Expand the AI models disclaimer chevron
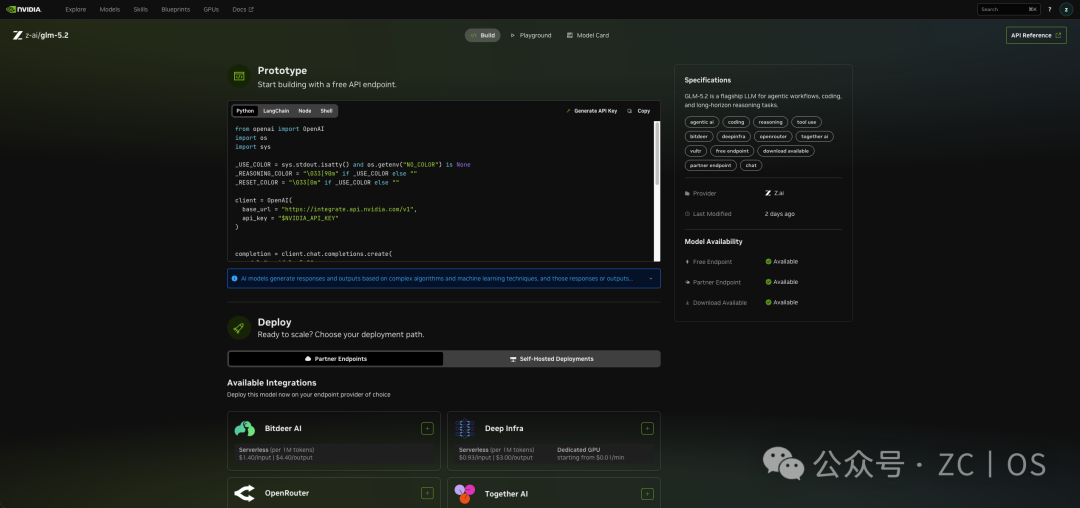The width and height of the screenshot is (1080, 508). click(650, 279)
